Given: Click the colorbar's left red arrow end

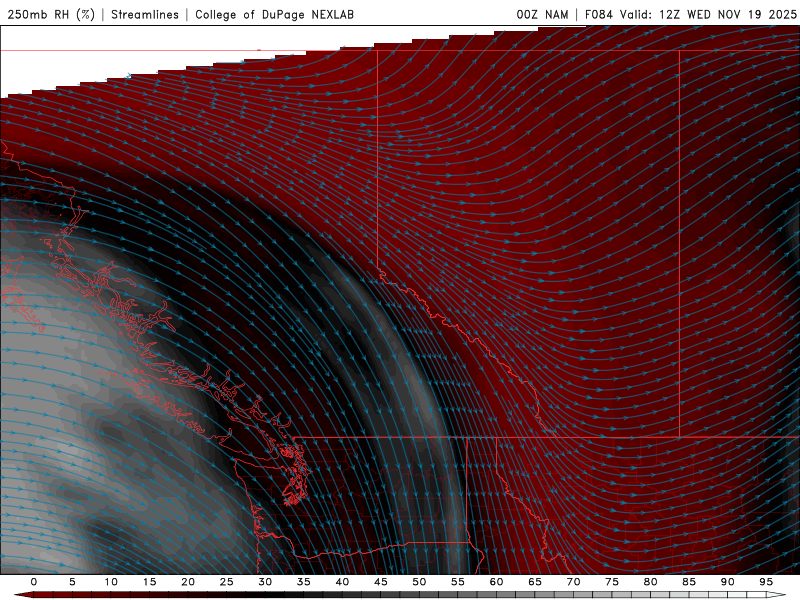Looking at the screenshot, I should (23, 595).
